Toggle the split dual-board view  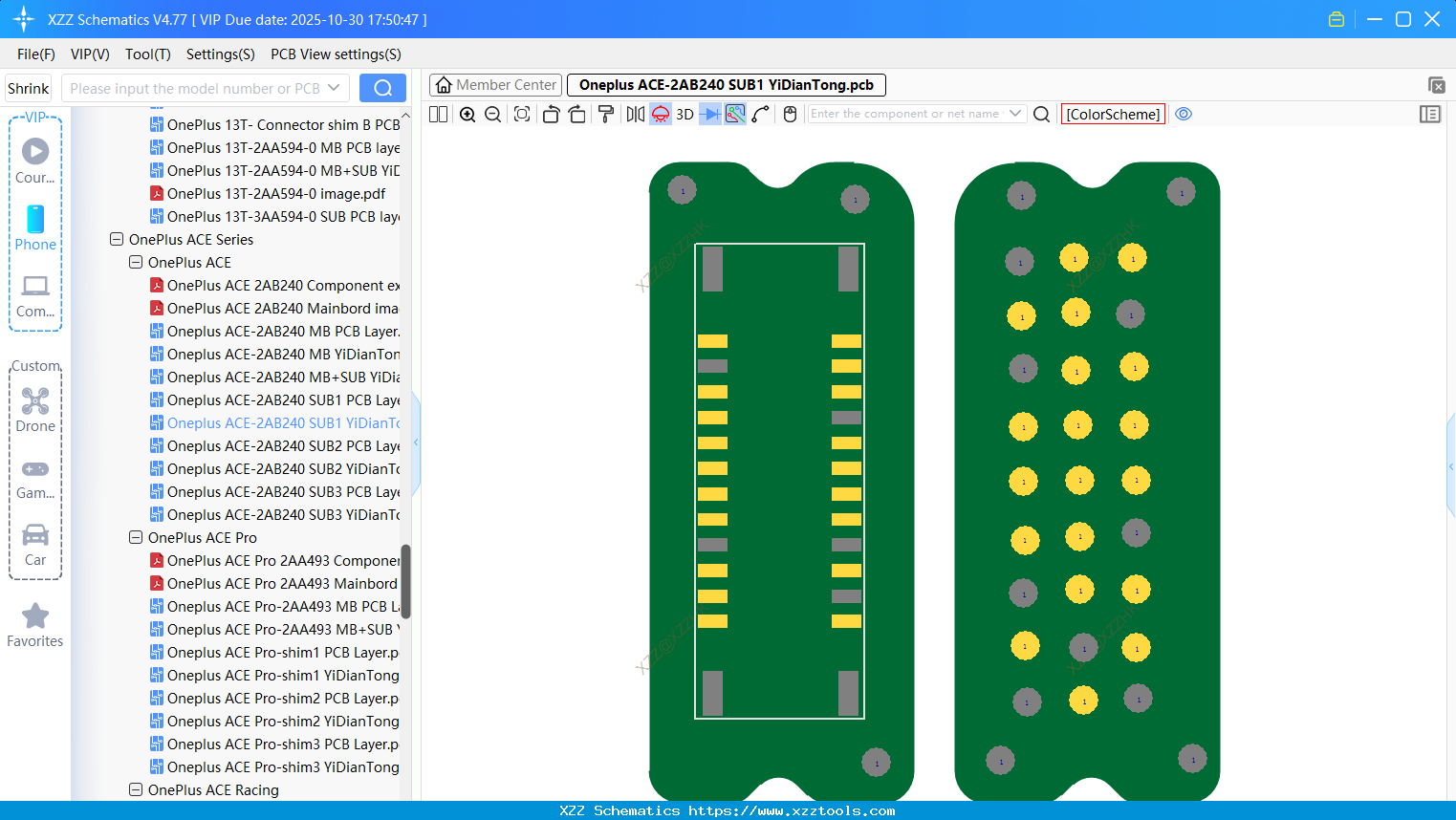tap(438, 114)
